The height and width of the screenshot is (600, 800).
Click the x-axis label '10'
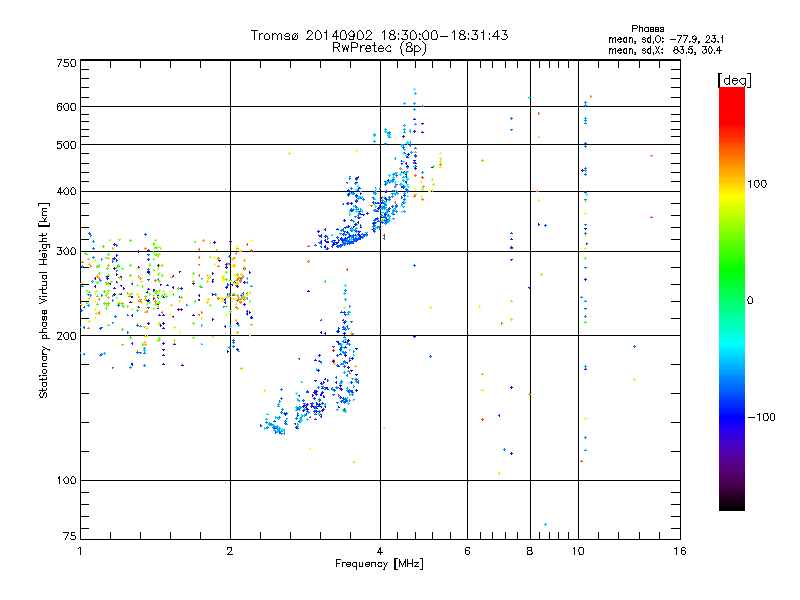point(578,551)
